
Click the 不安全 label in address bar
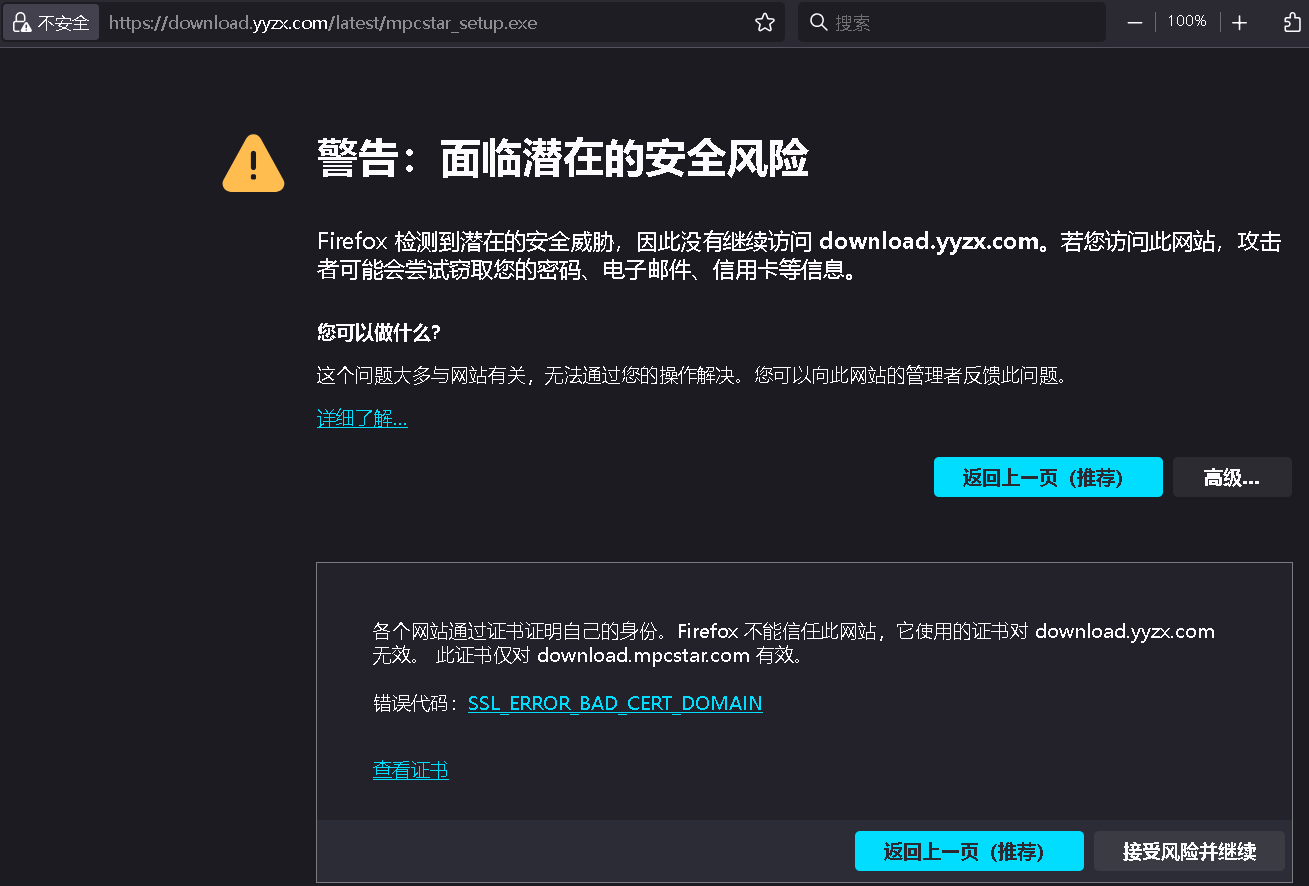pyautogui.click(x=63, y=22)
